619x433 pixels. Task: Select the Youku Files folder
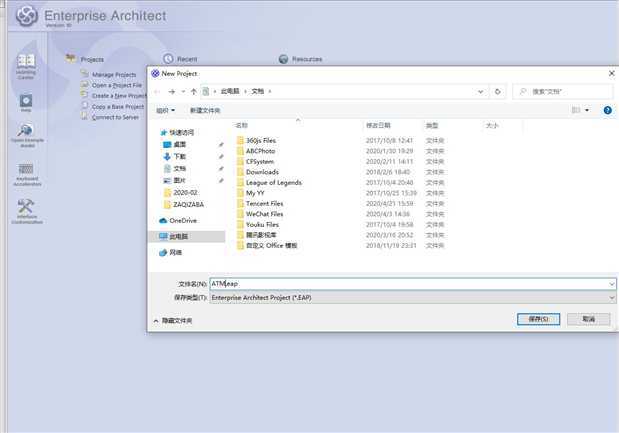click(262, 225)
